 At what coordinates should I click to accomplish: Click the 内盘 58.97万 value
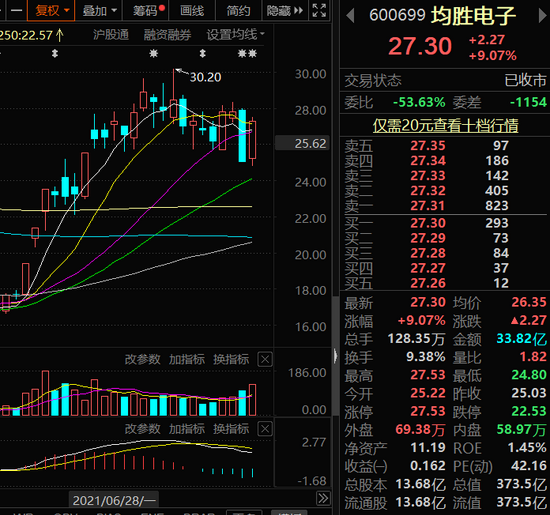(x=521, y=429)
